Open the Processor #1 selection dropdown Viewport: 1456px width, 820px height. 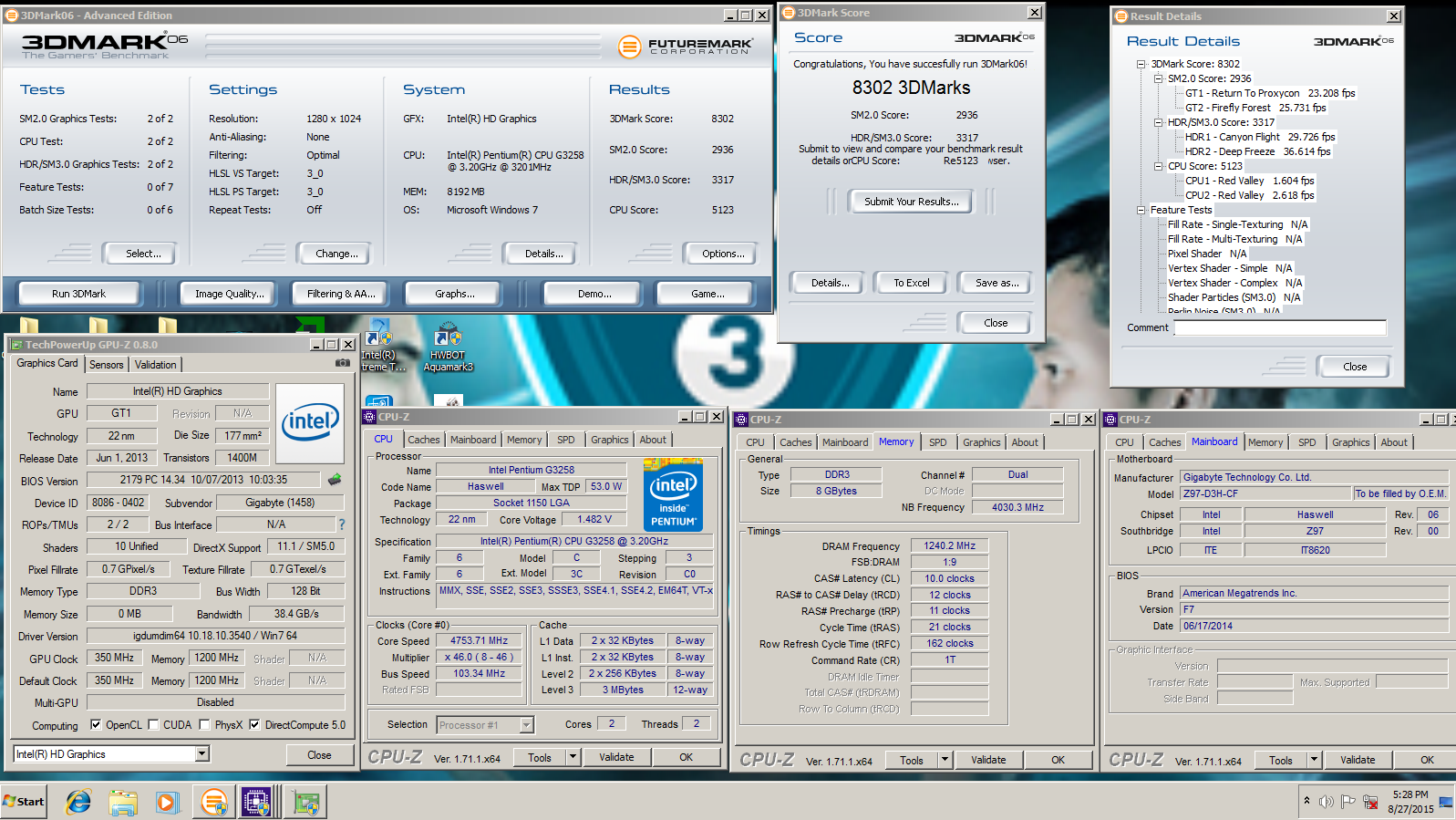pyautogui.click(x=526, y=725)
